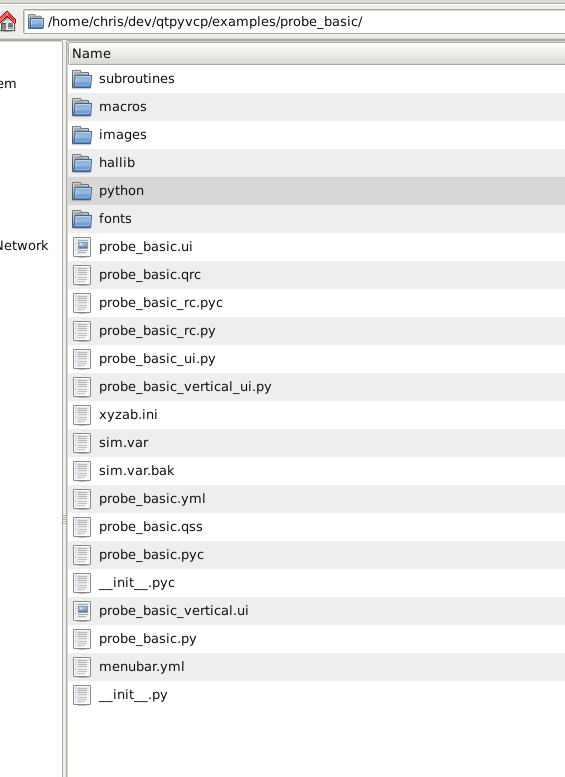The image size is (565, 777).
Task: Click the fonts folder icon
Action: click(82, 219)
